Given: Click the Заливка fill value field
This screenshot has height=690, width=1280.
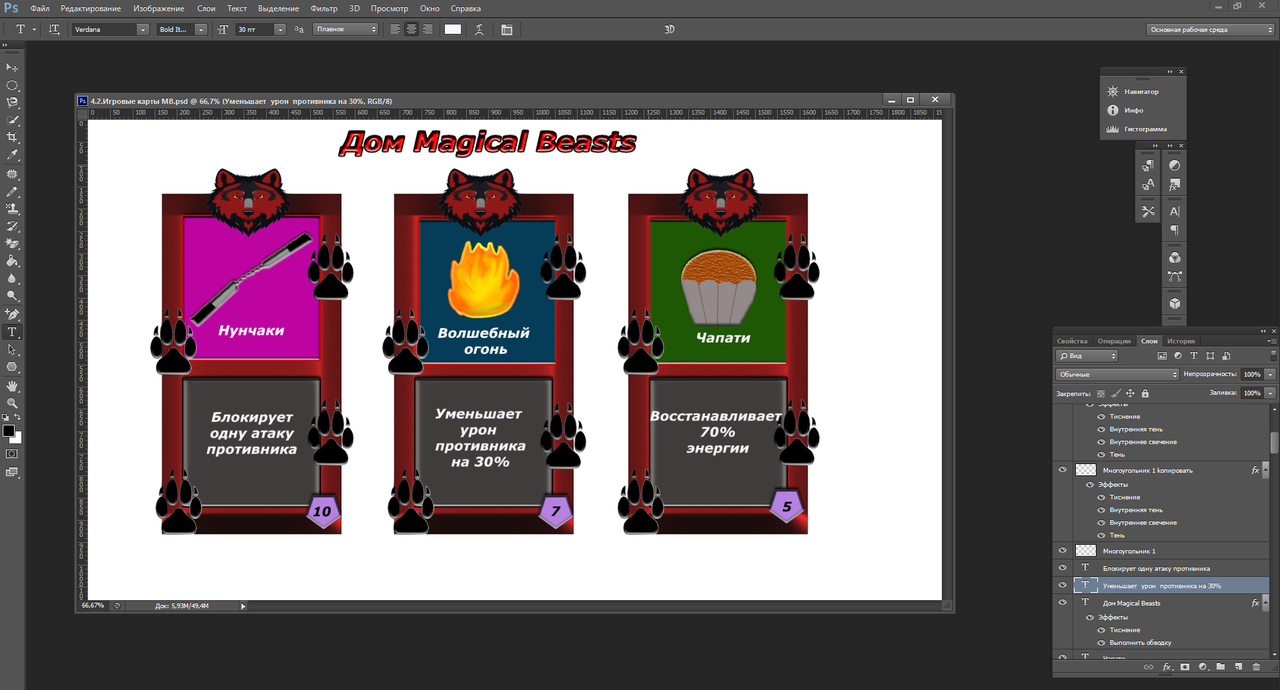Looking at the screenshot, I should coord(1252,393).
